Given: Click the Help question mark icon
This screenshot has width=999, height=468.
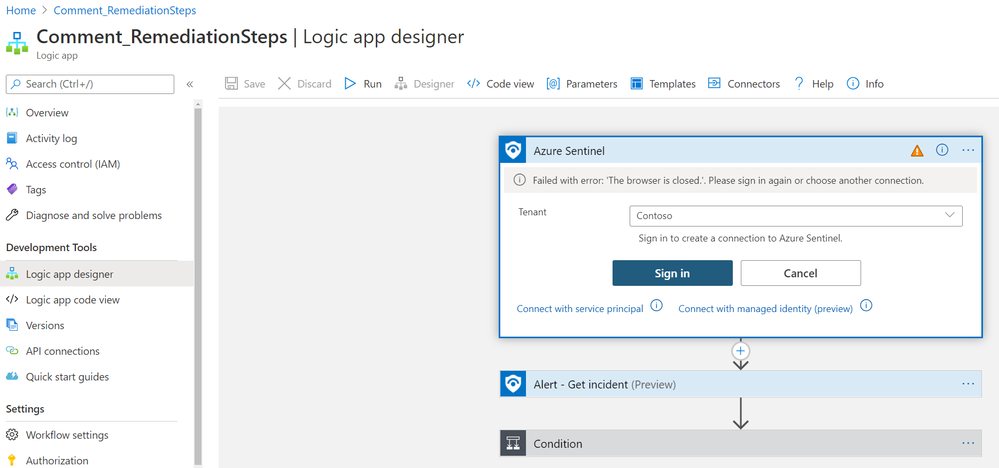Looking at the screenshot, I should coord(799,83).
